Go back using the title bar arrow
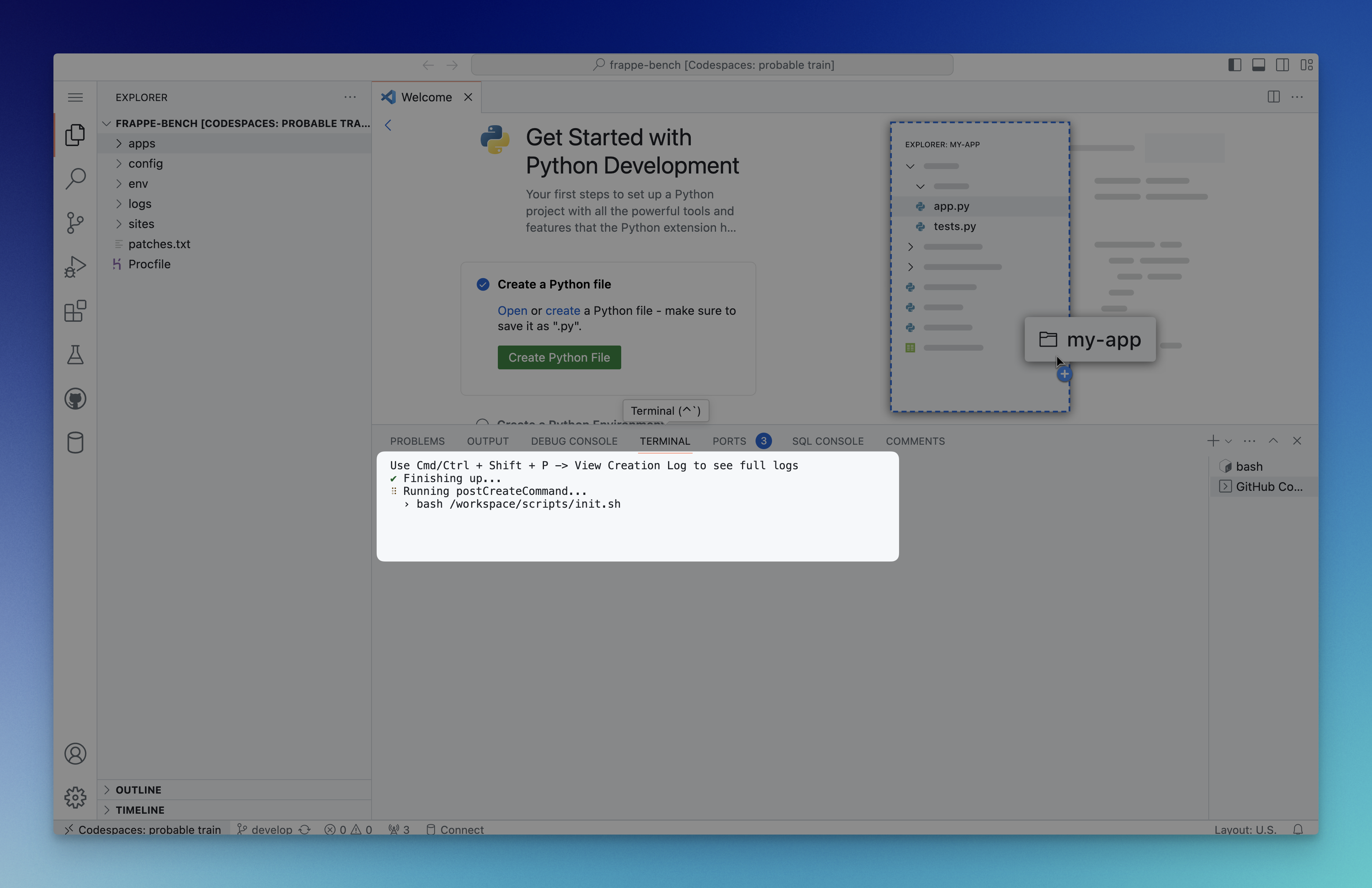1372x888 pixels. [428, 65]
